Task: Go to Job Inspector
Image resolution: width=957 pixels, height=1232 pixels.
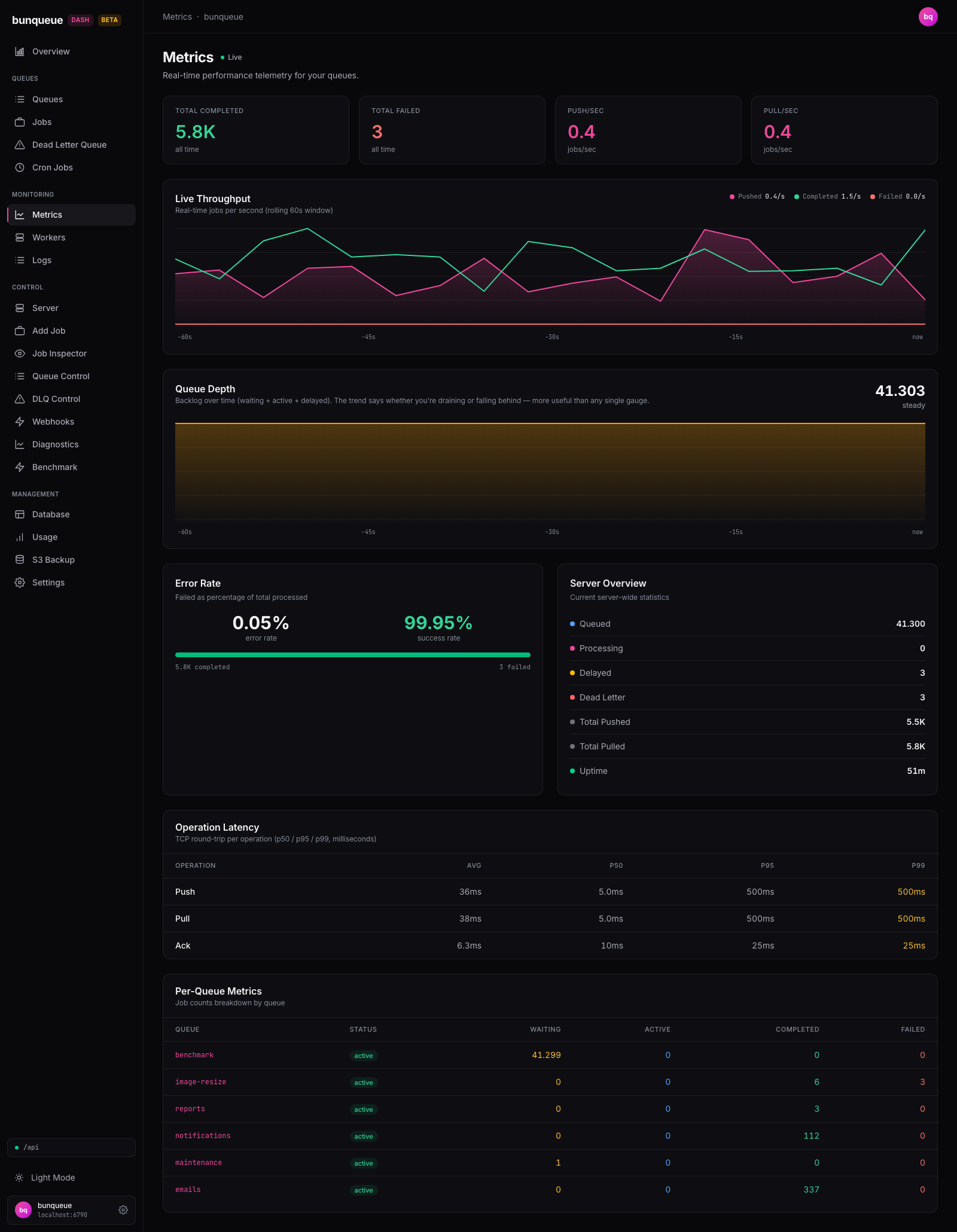Action: point(71,353)
